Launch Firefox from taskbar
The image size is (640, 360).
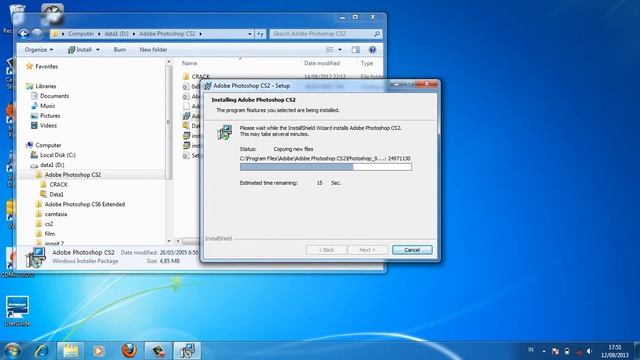pyautogui.click(x=129, y=351)
